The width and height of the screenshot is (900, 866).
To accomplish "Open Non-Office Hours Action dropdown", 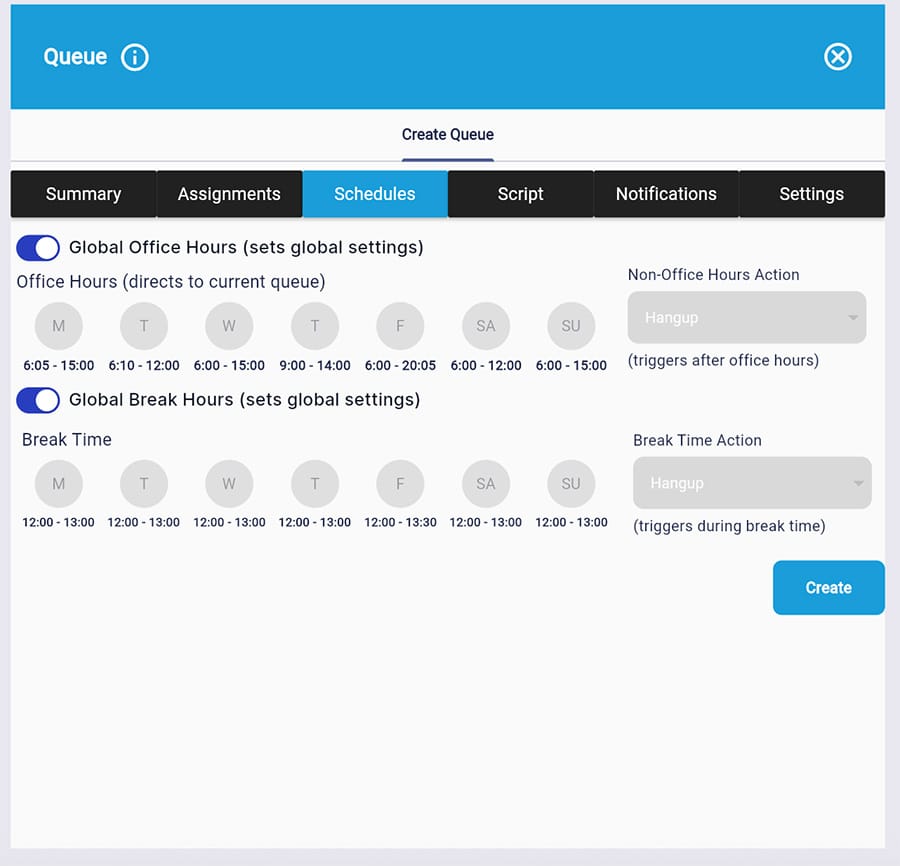I will click(746, 318).
